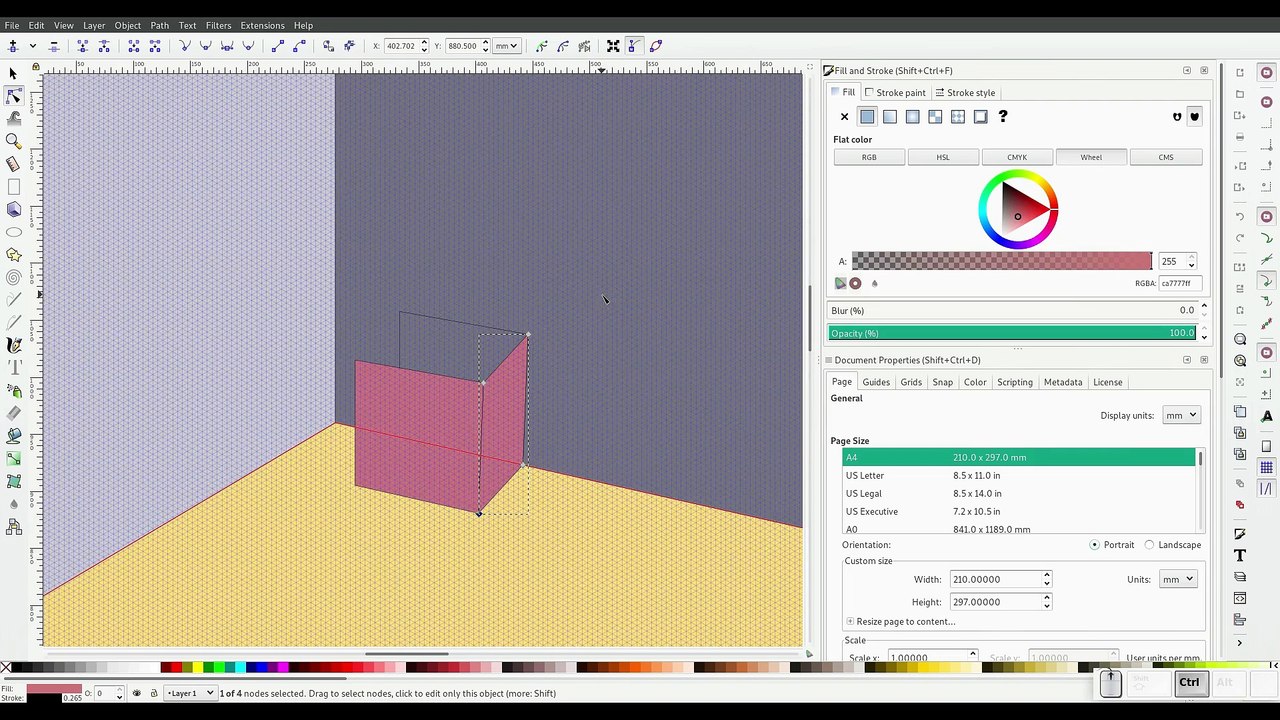The image size is (1280, 720).
Task: Select the Star and polygon tool
Action: (x=13, y=255)
